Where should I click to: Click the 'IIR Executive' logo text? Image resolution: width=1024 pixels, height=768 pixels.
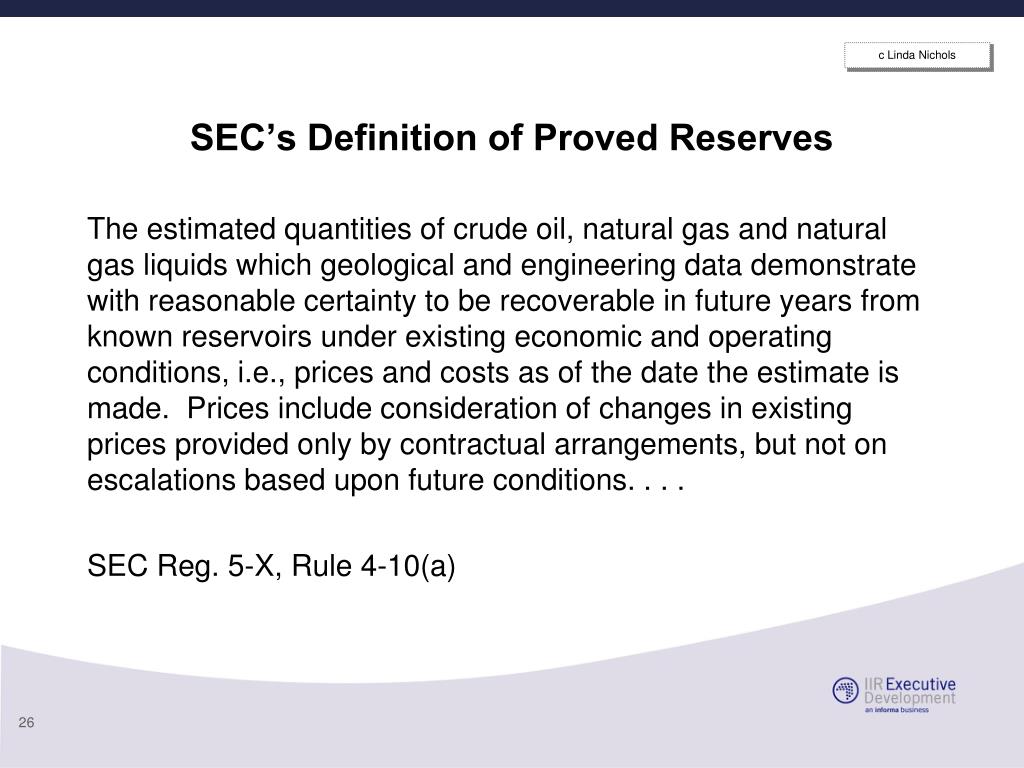[x=910, y=684]
